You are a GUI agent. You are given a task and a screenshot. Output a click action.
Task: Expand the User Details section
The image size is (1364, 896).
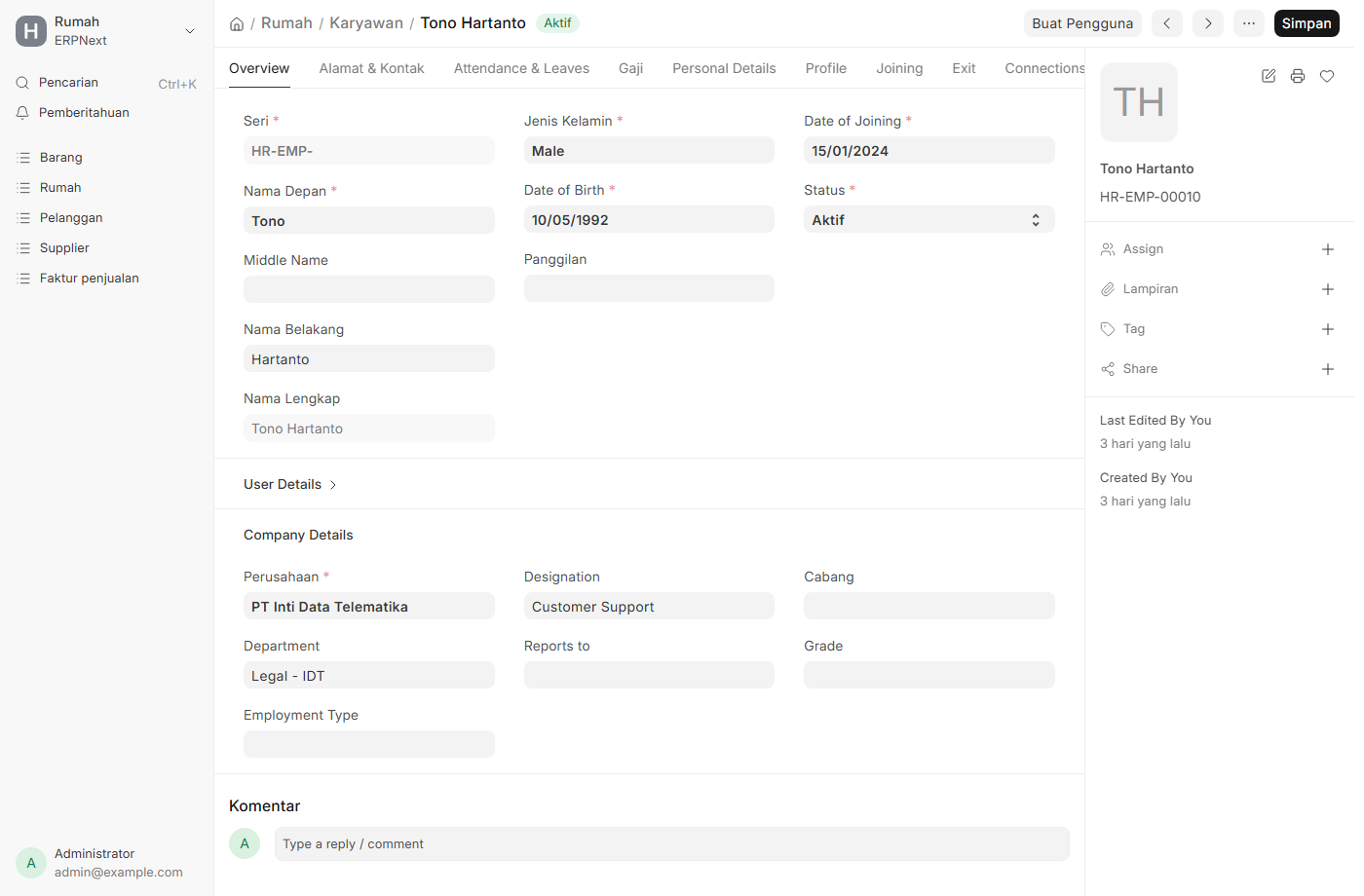[x=290, y=484]
